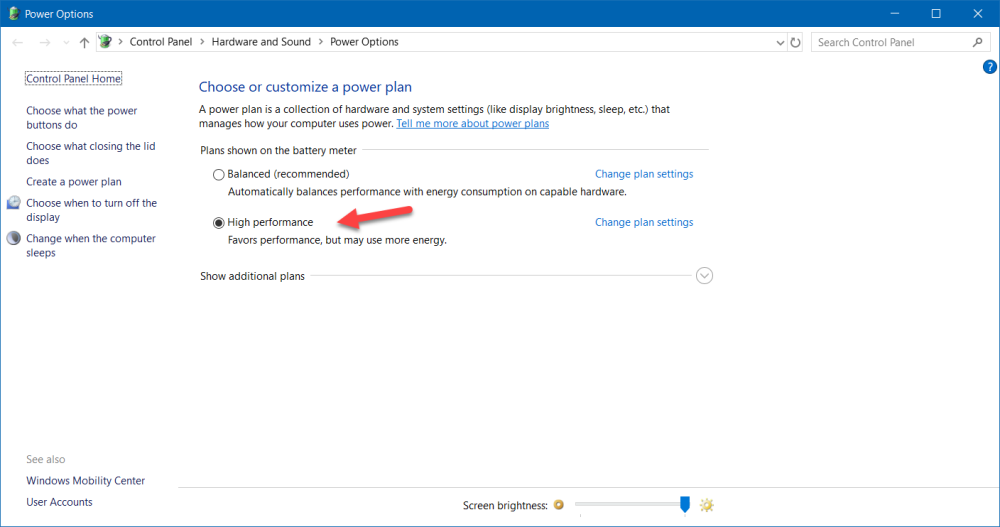
Task: Open User Accounts link
Action: pyautogui.click(x=59, y=502)
